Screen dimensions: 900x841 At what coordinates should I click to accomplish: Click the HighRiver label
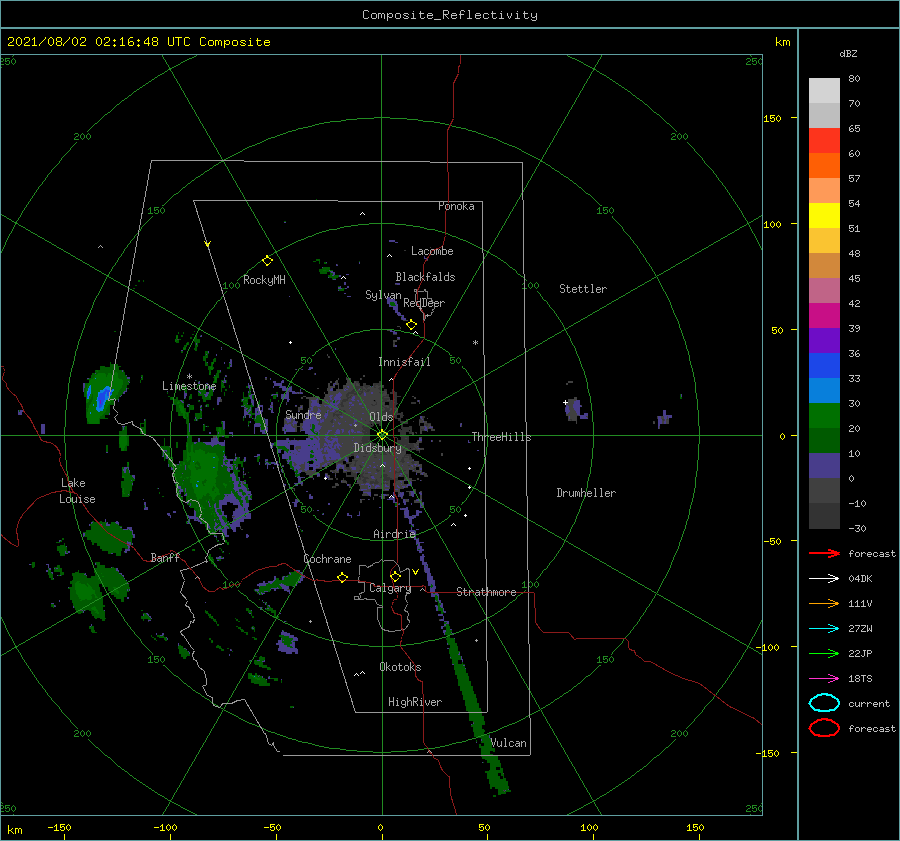pyautogui.click(x=415, y=702)
